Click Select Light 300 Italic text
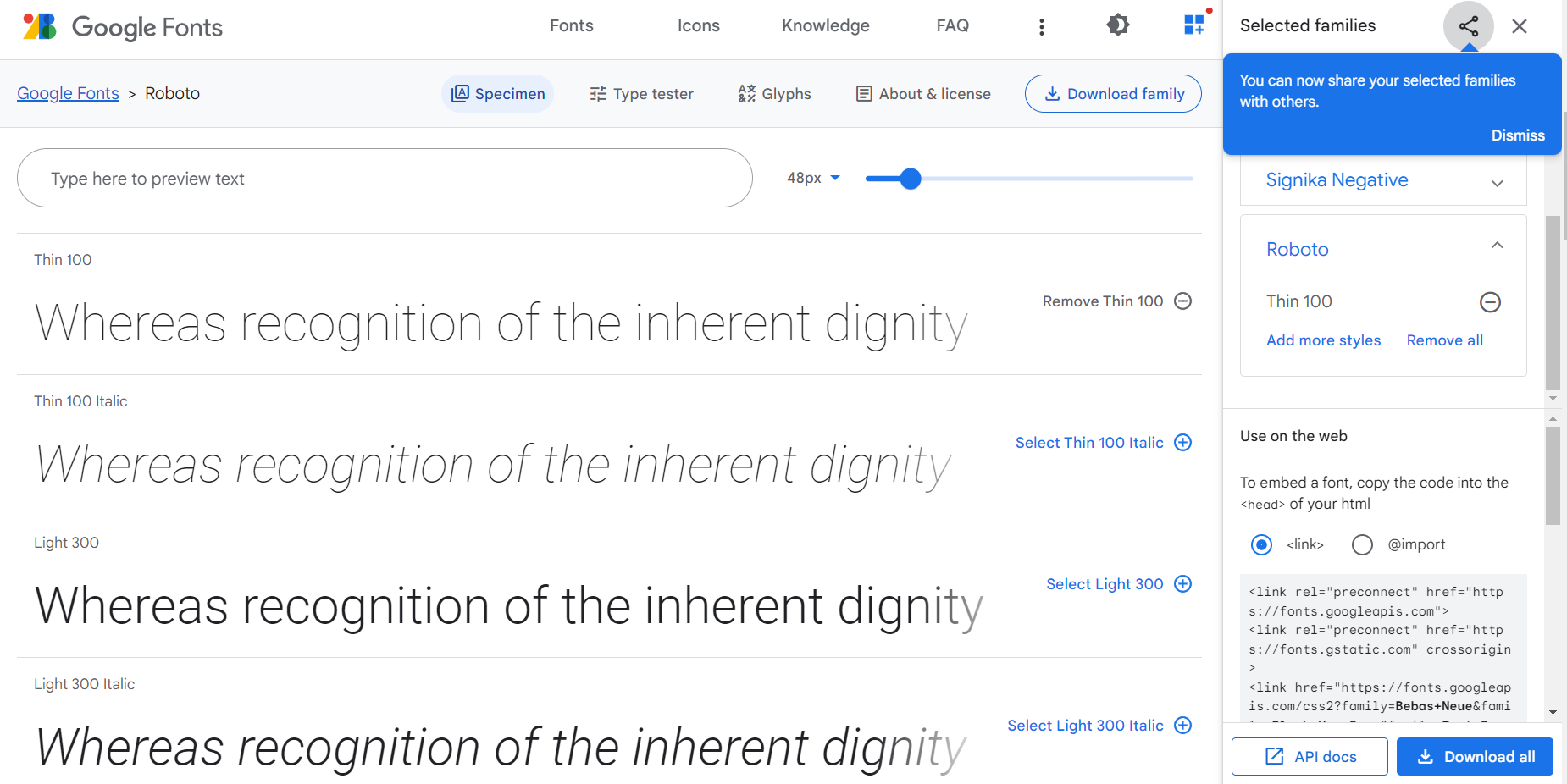 click(x=1085, y=726)
